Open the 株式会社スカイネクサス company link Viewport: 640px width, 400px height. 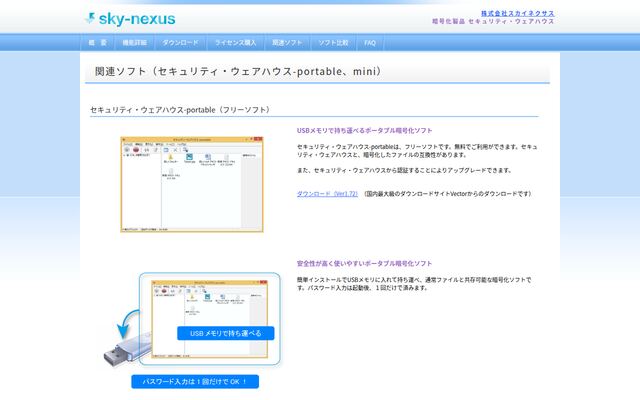coord(517,13)
